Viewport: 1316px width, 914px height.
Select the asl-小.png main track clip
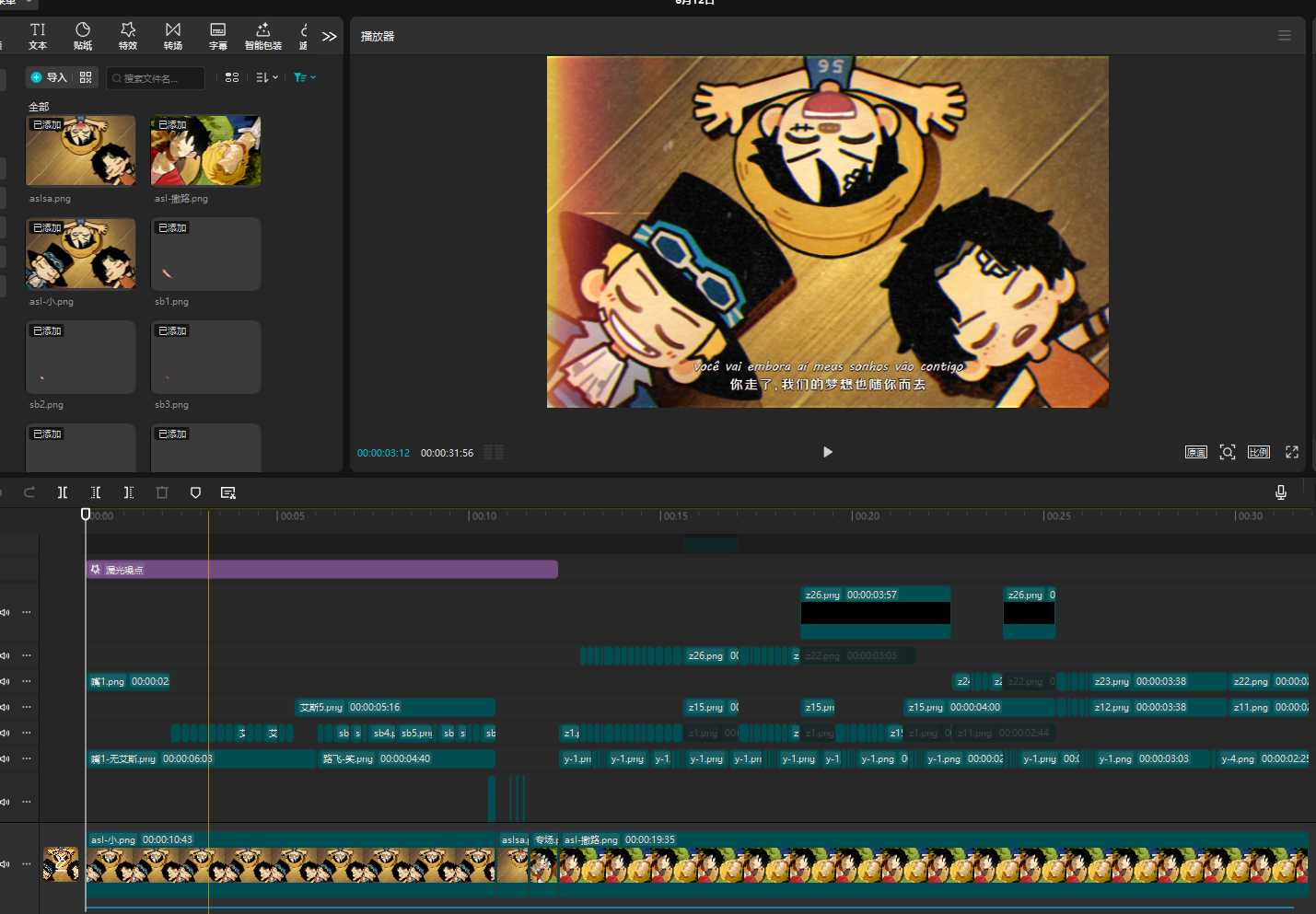click(290, 864)
